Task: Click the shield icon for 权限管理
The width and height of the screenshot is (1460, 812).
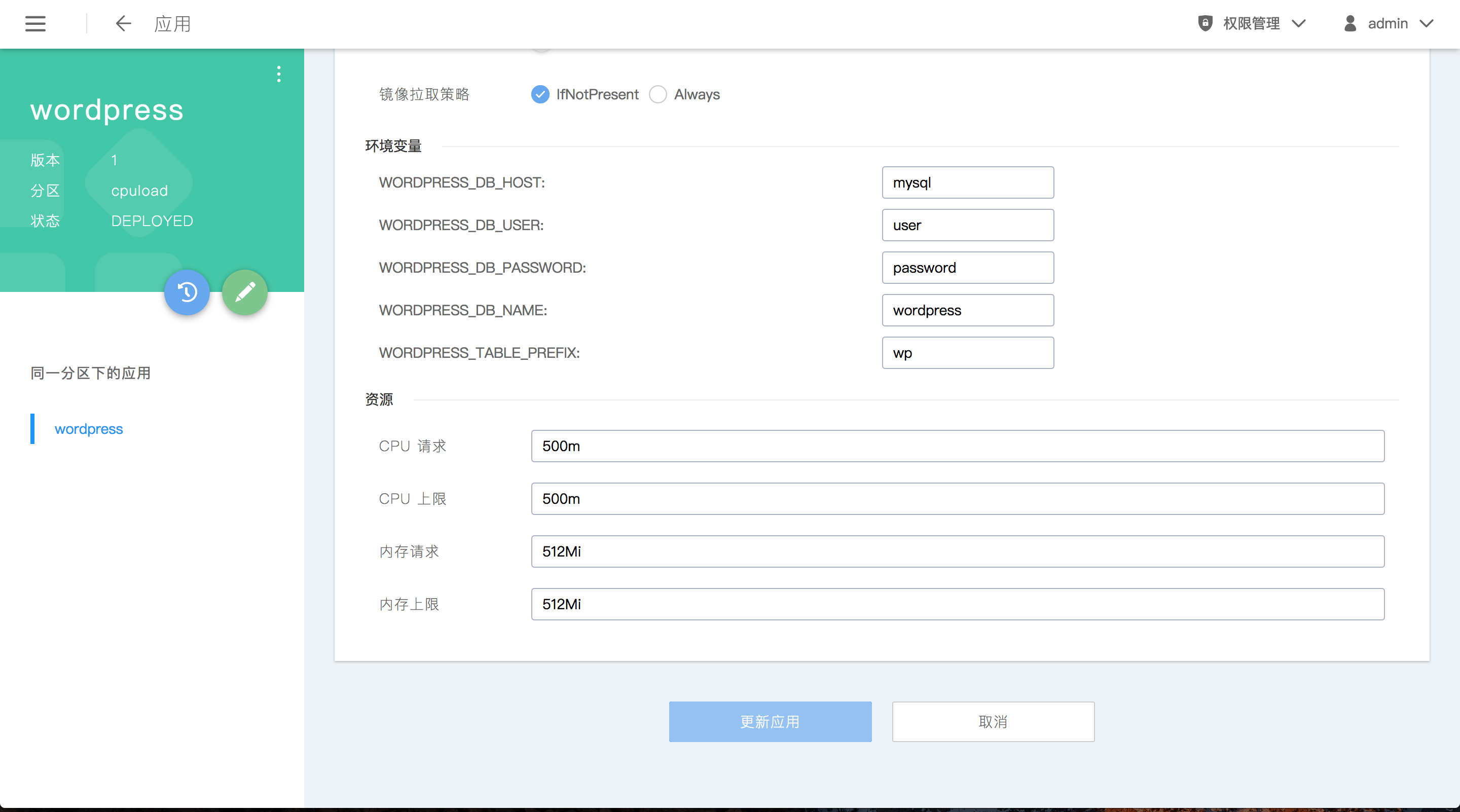Action: click(x=1205, y=23)
